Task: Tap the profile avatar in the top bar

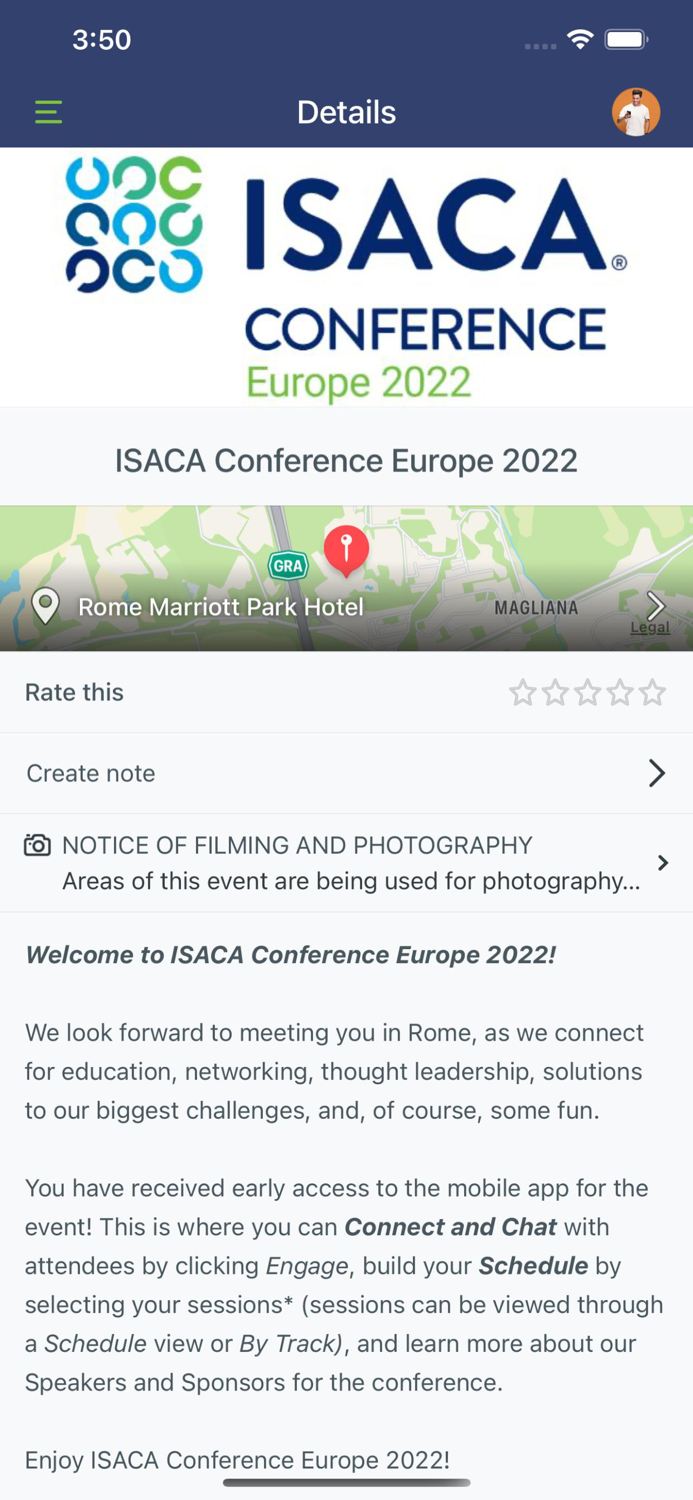Action: 637,112
